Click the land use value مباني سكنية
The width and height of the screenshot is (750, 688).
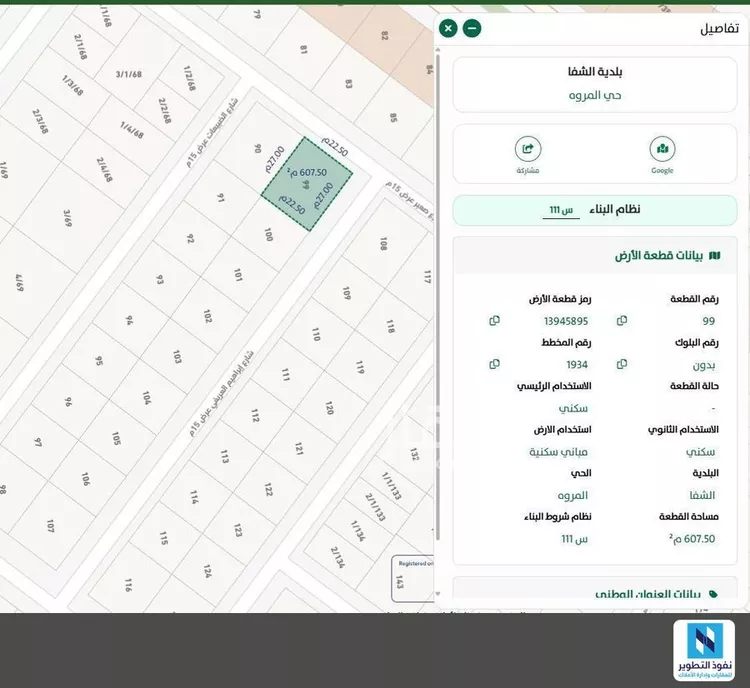558,452
